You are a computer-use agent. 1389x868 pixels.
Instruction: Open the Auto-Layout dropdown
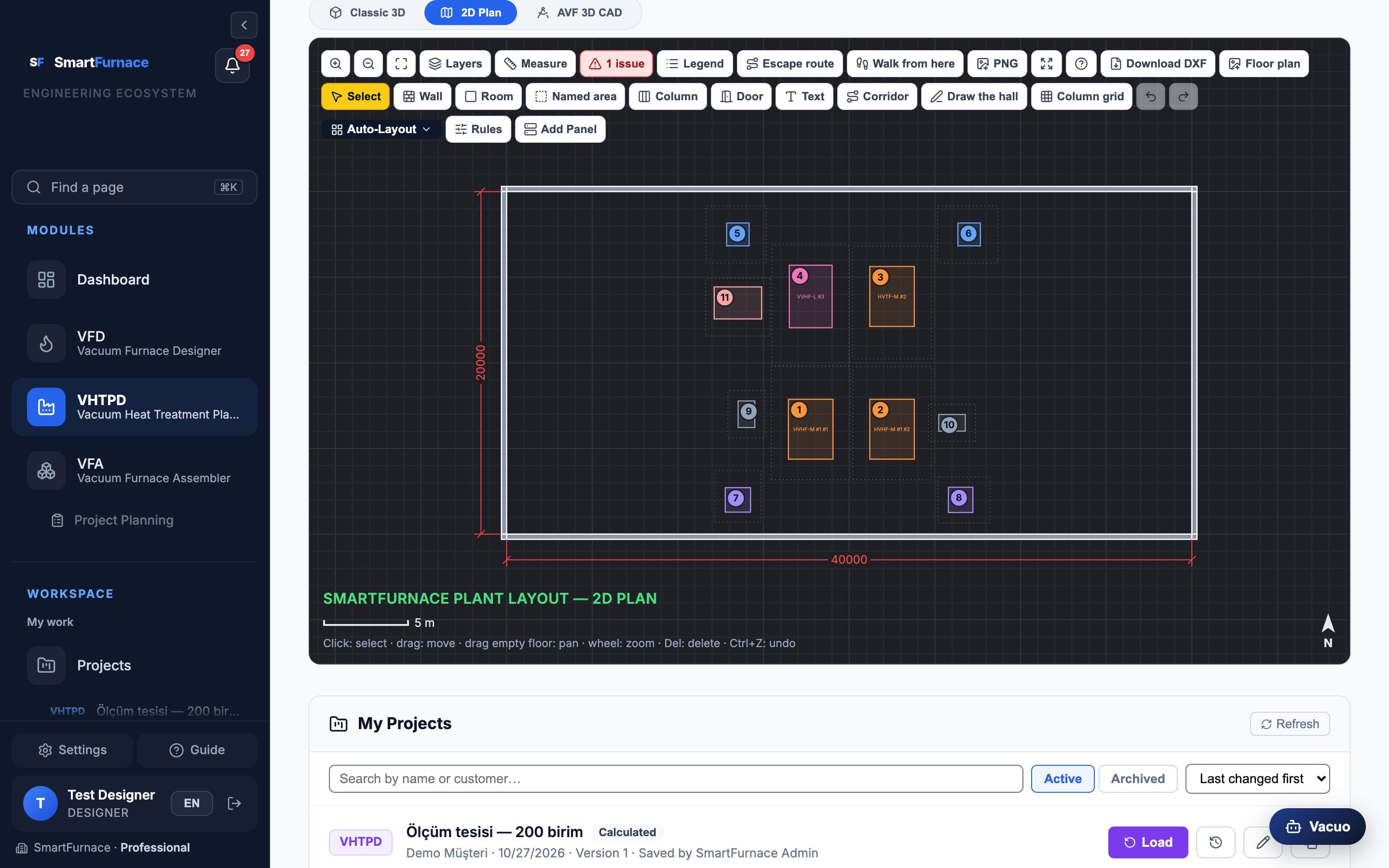381,129
